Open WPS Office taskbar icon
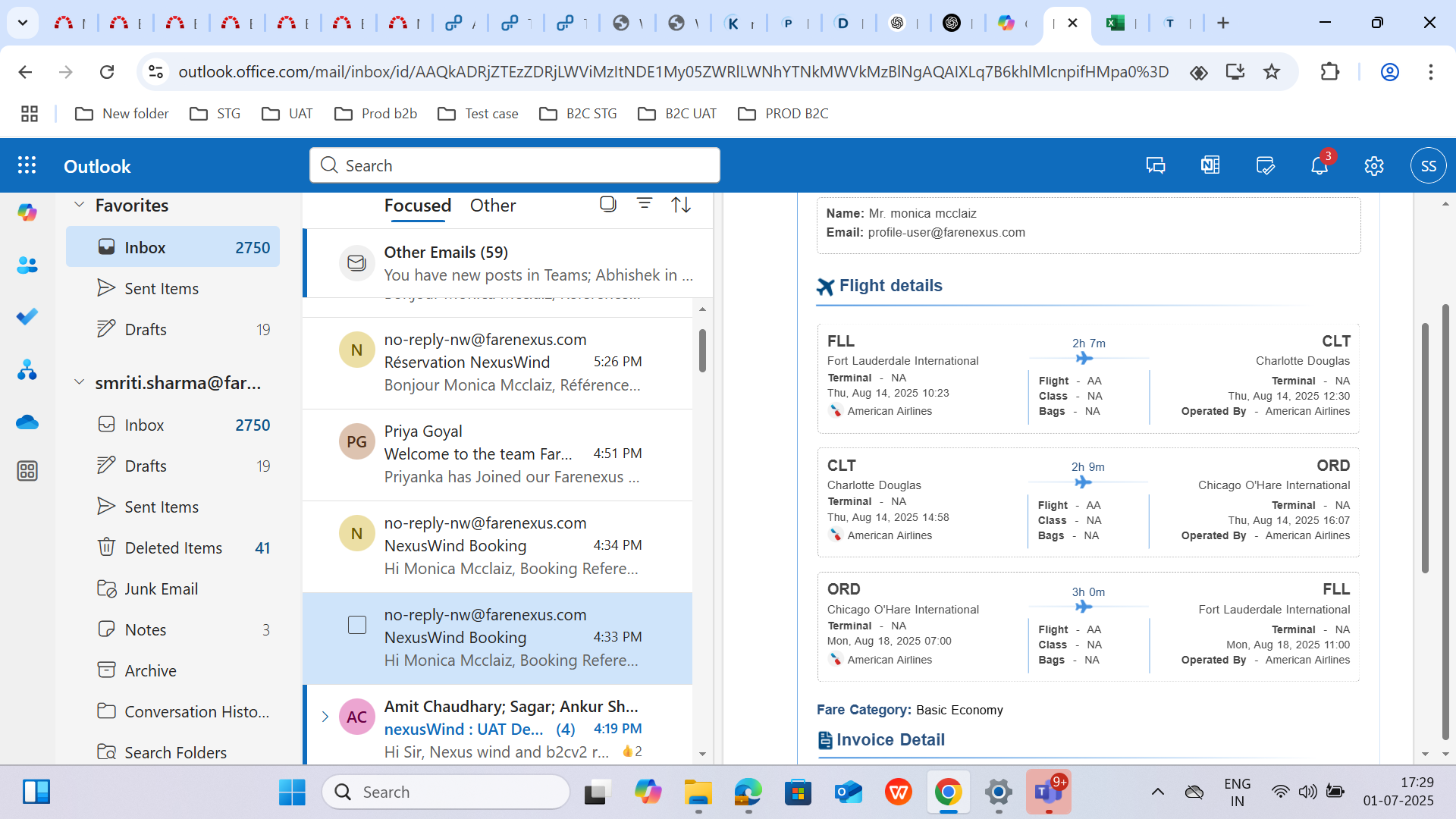1456x819 pixels. click(x=899, y=792)
